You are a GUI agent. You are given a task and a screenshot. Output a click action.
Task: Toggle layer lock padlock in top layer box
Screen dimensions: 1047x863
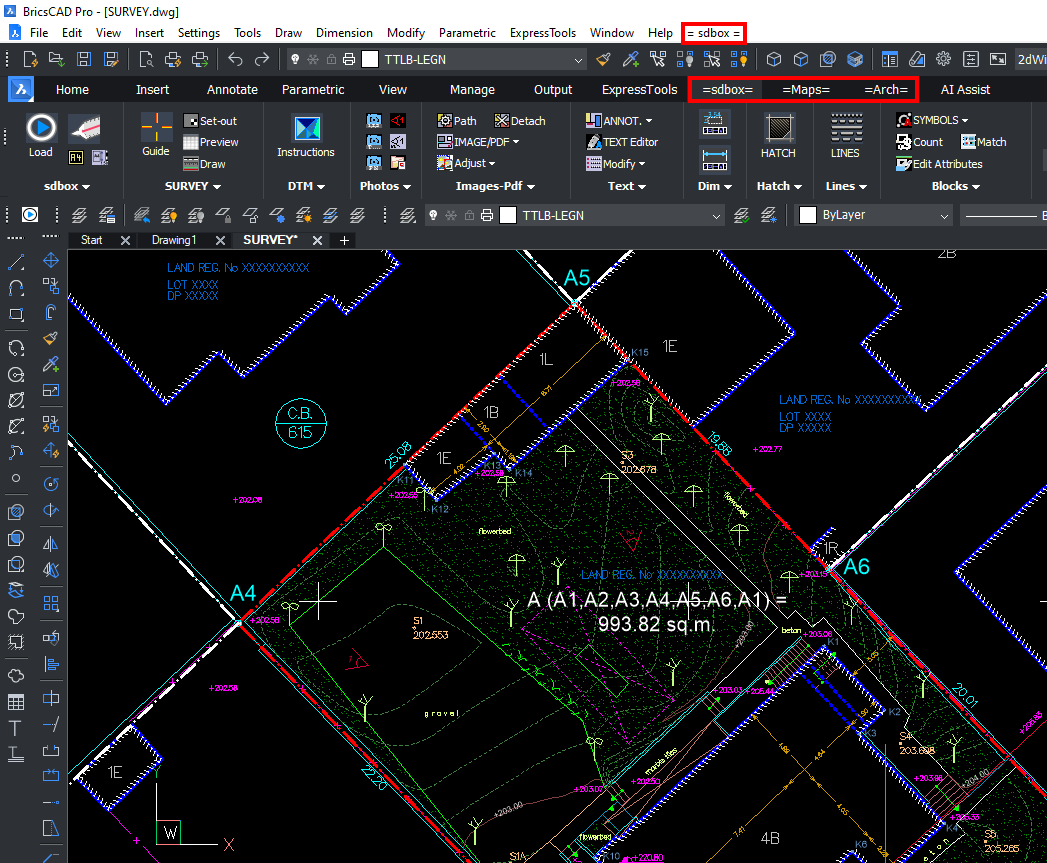coord(331,59)
